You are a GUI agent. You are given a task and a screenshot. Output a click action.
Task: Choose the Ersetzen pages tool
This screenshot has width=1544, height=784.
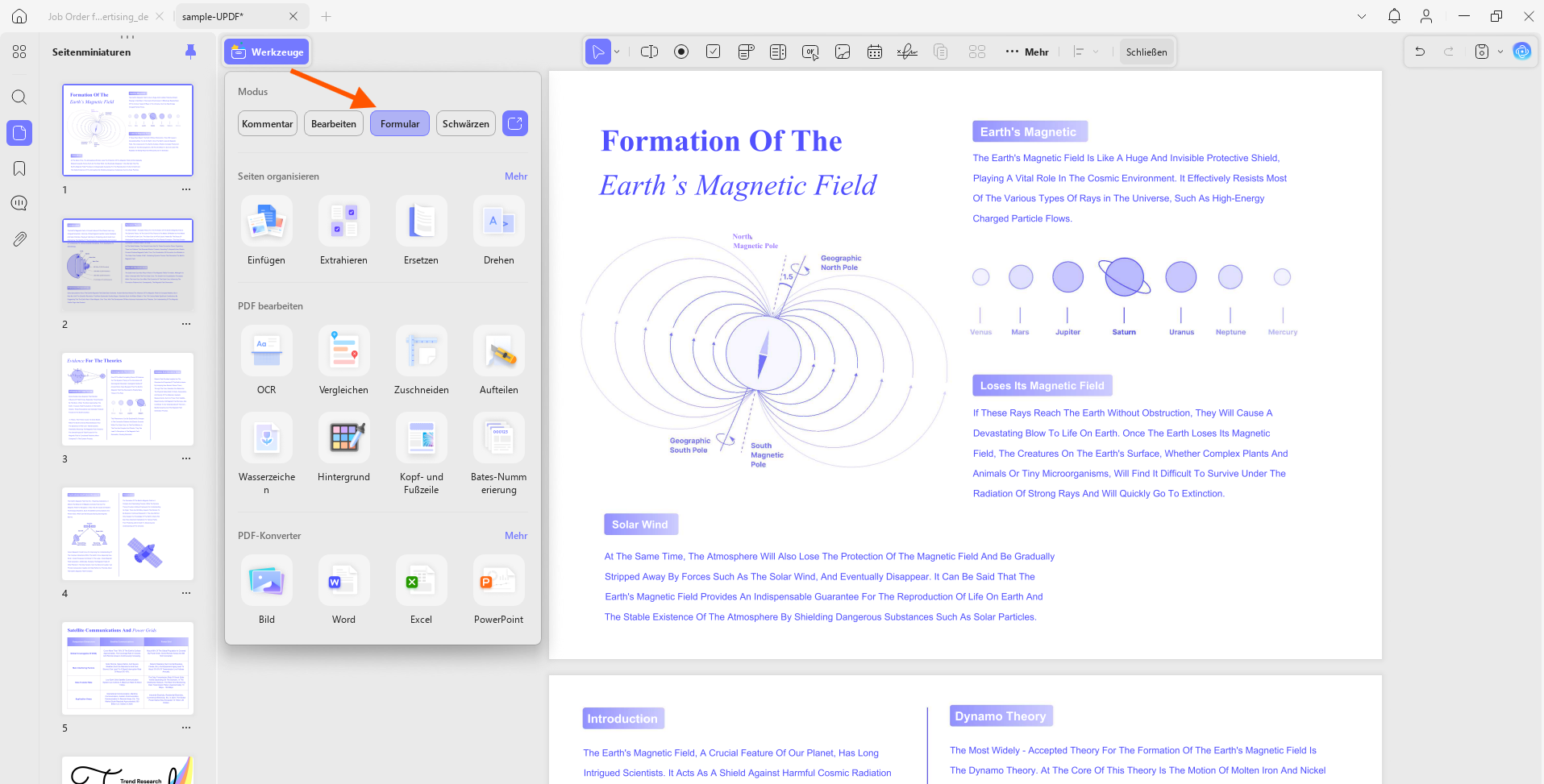[422, 231]
